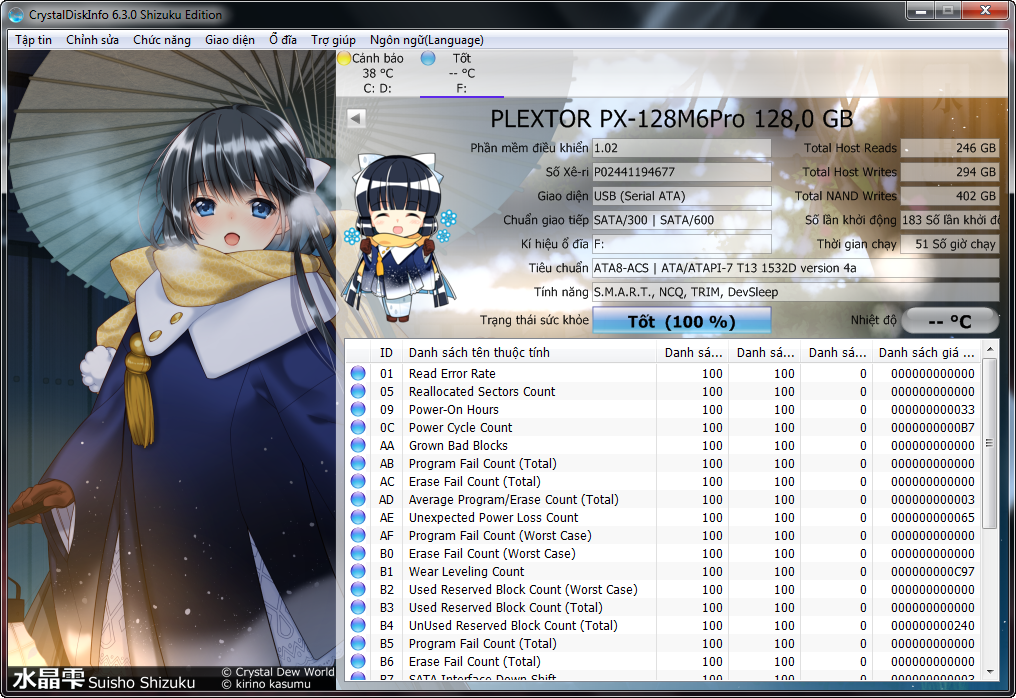
Task: Click the features field S.M.A.R.T., NCQ, TRIM, DevSleep
Action: (796, 292)
